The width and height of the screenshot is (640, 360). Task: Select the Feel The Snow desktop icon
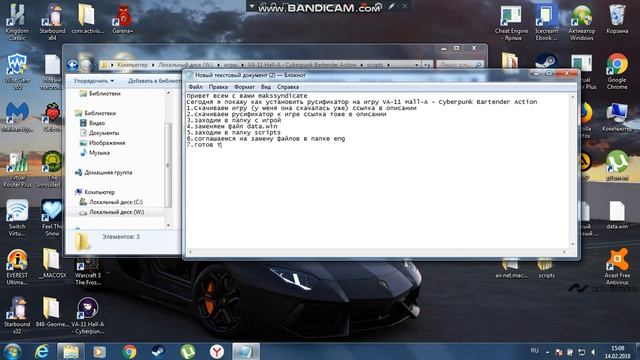tap(52, 218)
